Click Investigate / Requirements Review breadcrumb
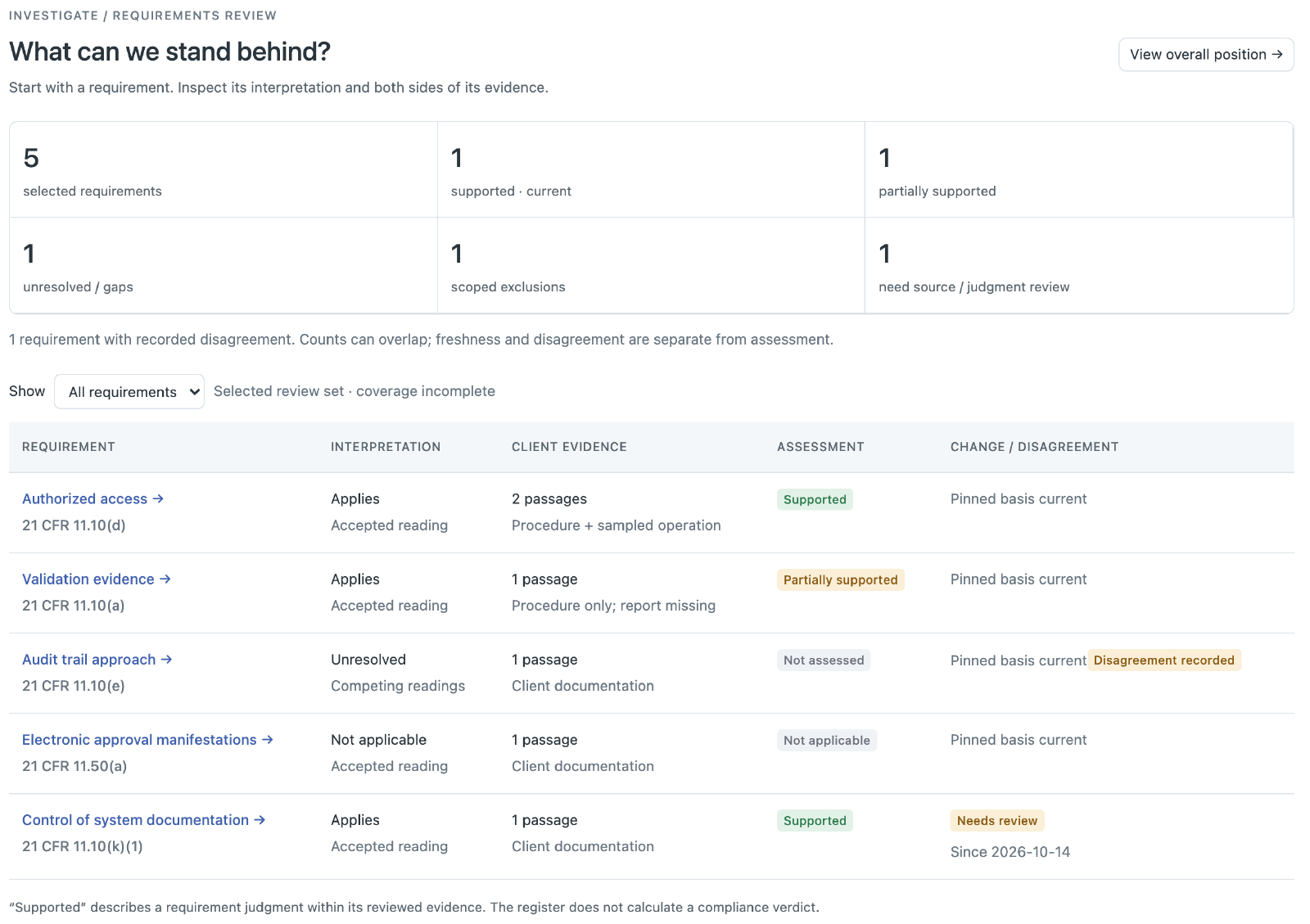 [142, 16]
